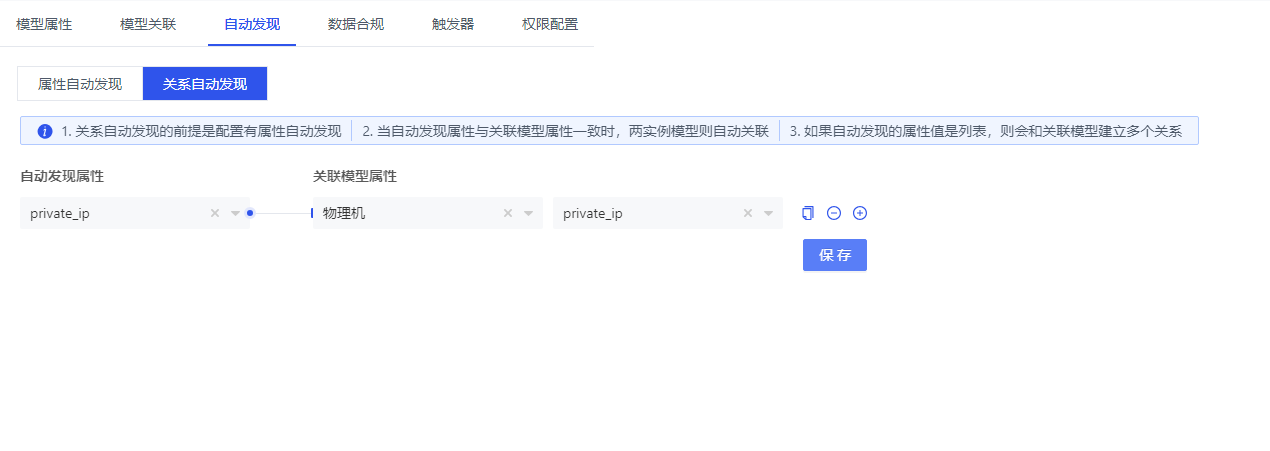Image resolution: width=1270 pixels, height=451 pixels.
Task: Expand the 关联模型属性 private_ip dropdown arrow
Action: pos(769,213)
